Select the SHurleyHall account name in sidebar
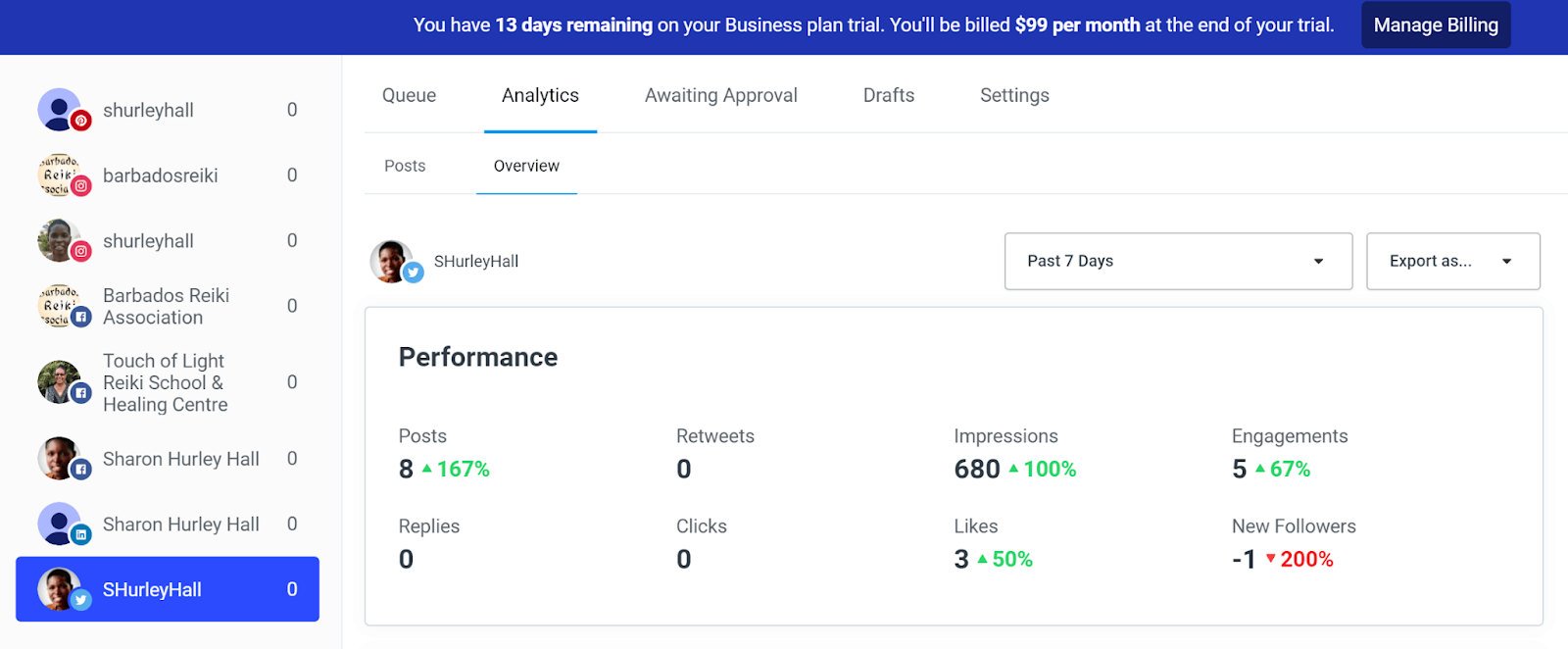 [x=152, y=589]
